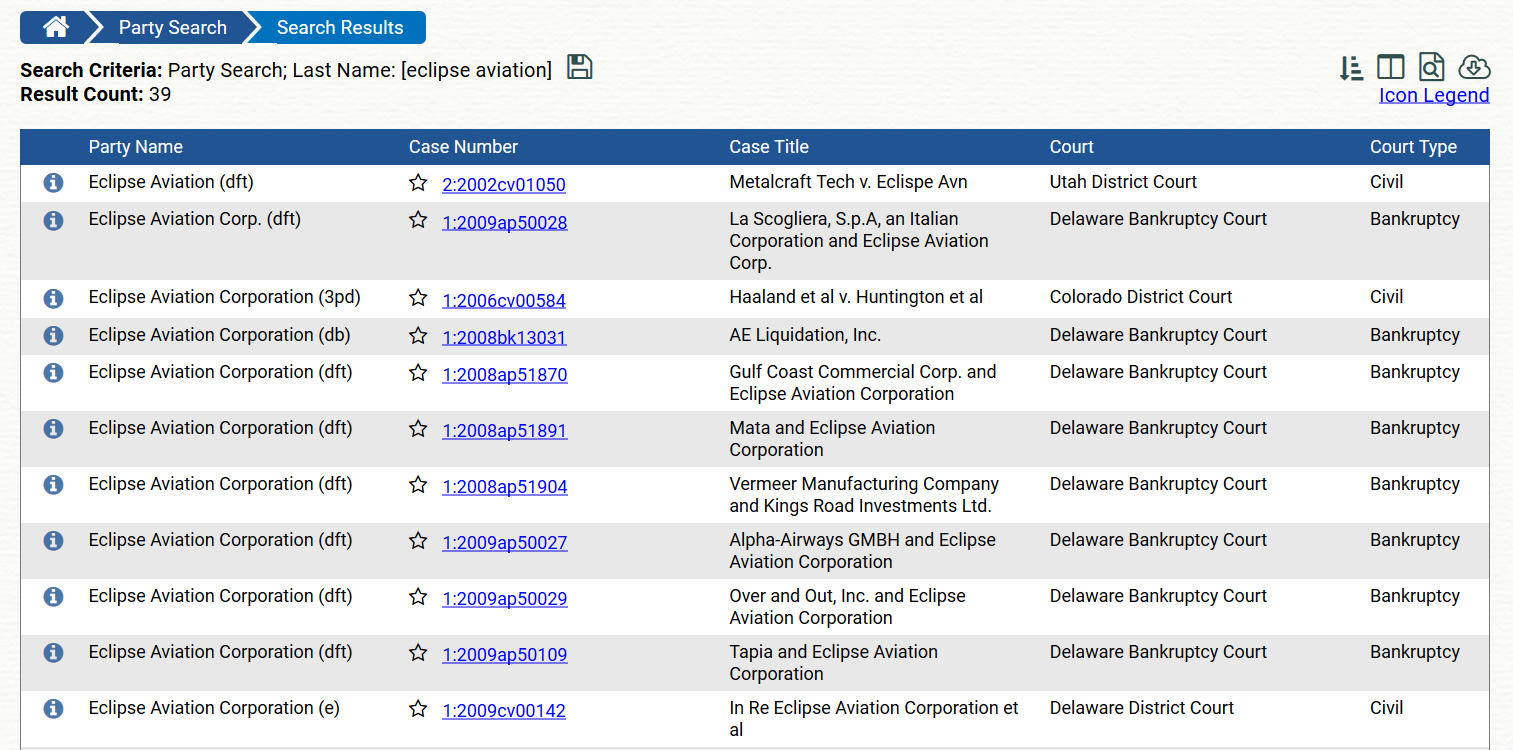Screen dimensions: 1513x750
Task: Open case link 1:2008ap51870
Action: tap(505, 375)
